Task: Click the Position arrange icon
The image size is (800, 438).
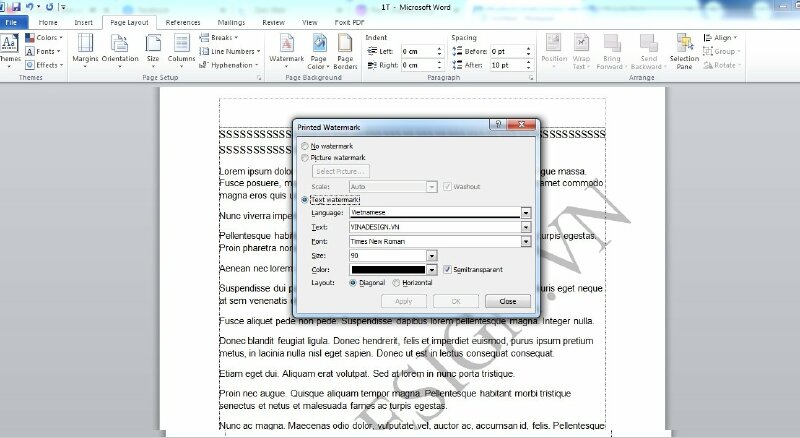Action: pos(554,50)
